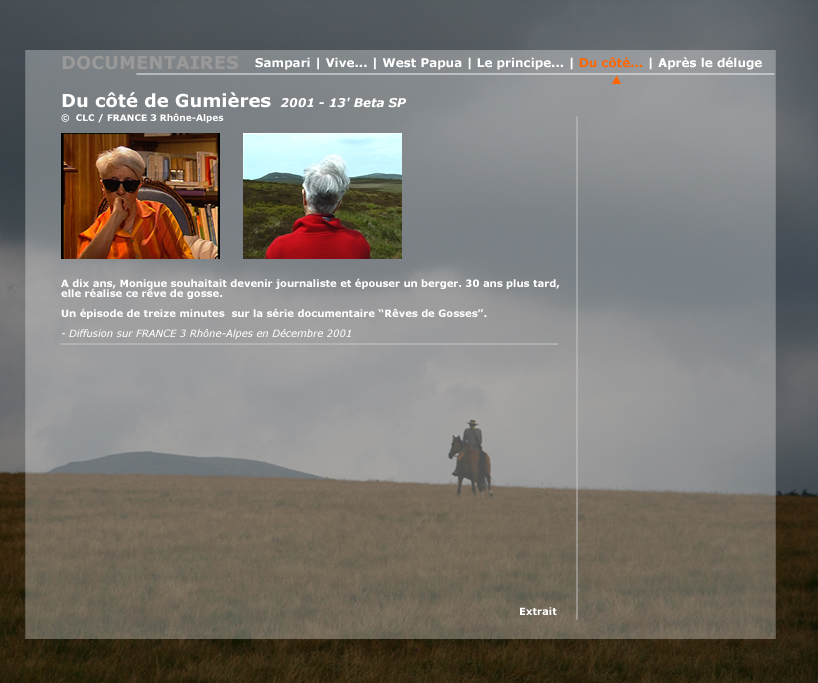Click the line Un épisode de treize minutes
Viewport: 818px width, 683px height.
[x=274, y=314]
